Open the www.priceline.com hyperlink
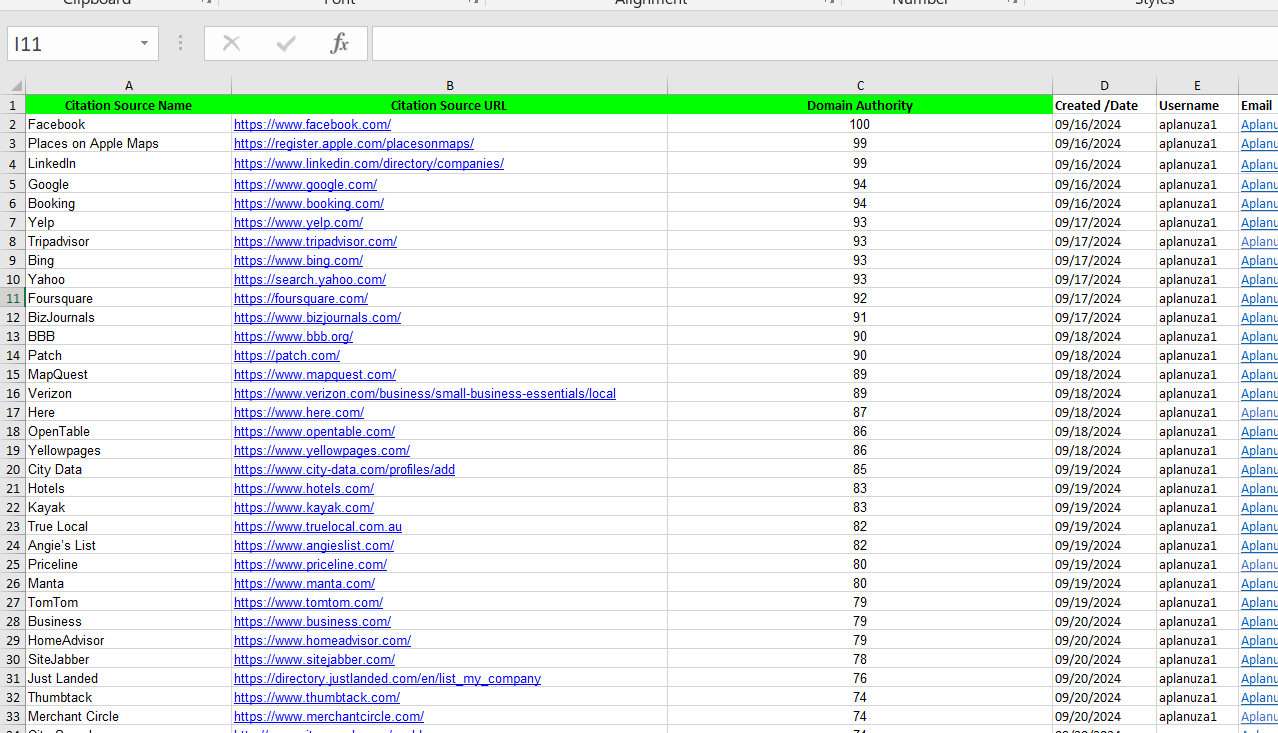Viewport: 1278px width, 733px height. pyautogui.click(x=310, y=565)
